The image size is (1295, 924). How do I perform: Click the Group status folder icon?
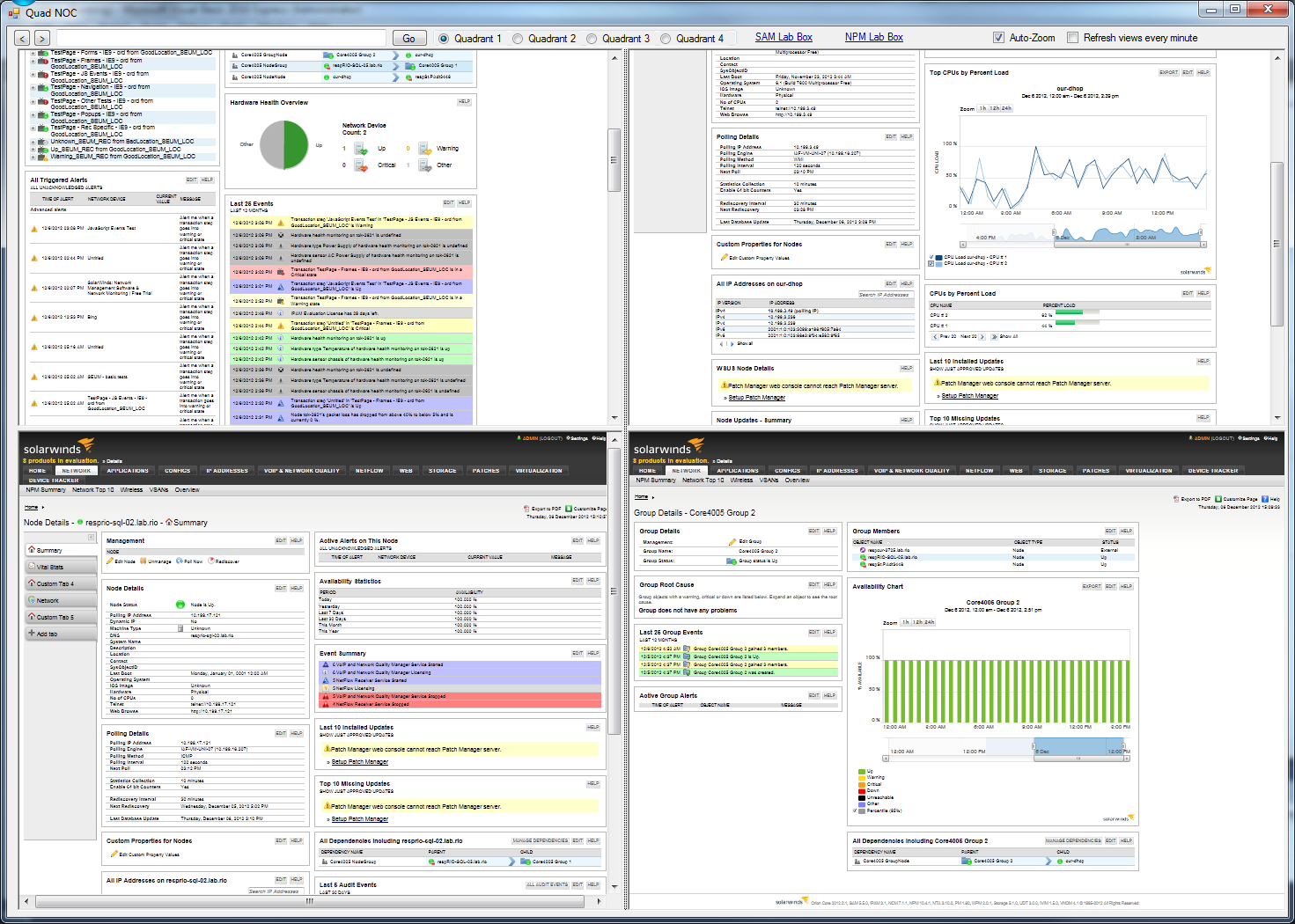click(732, 561)
